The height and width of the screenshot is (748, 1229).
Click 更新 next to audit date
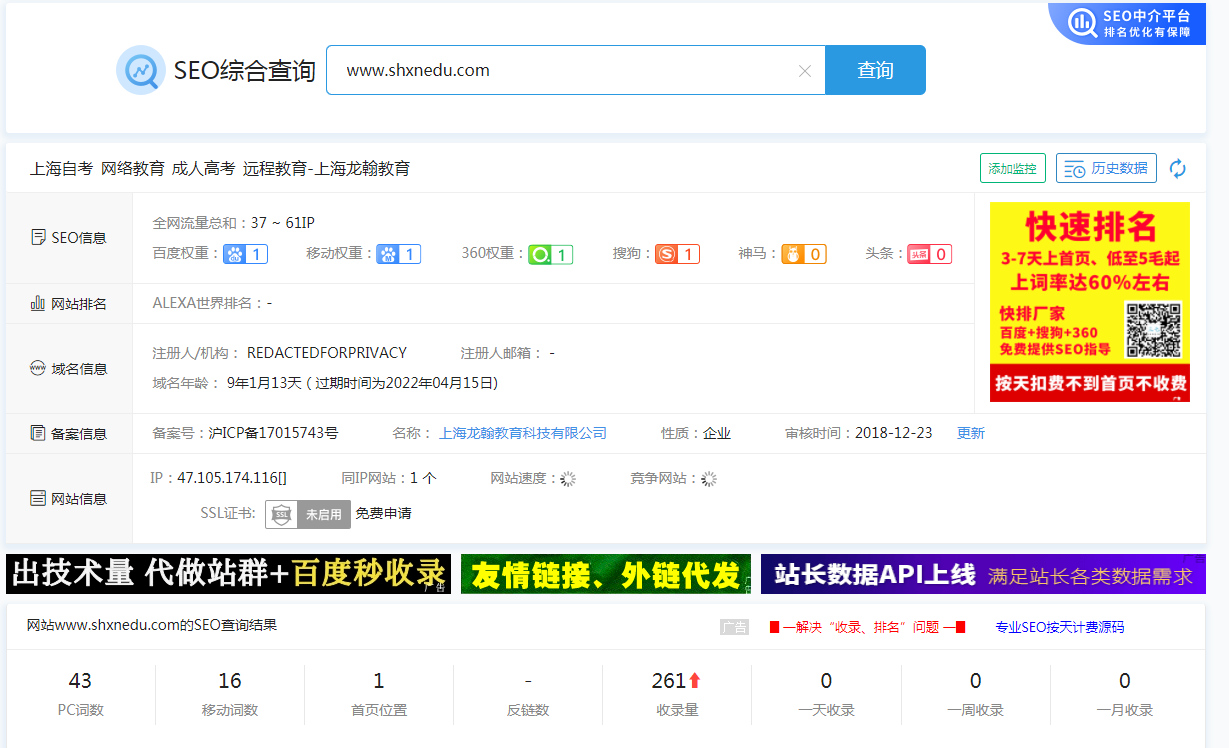971,433
